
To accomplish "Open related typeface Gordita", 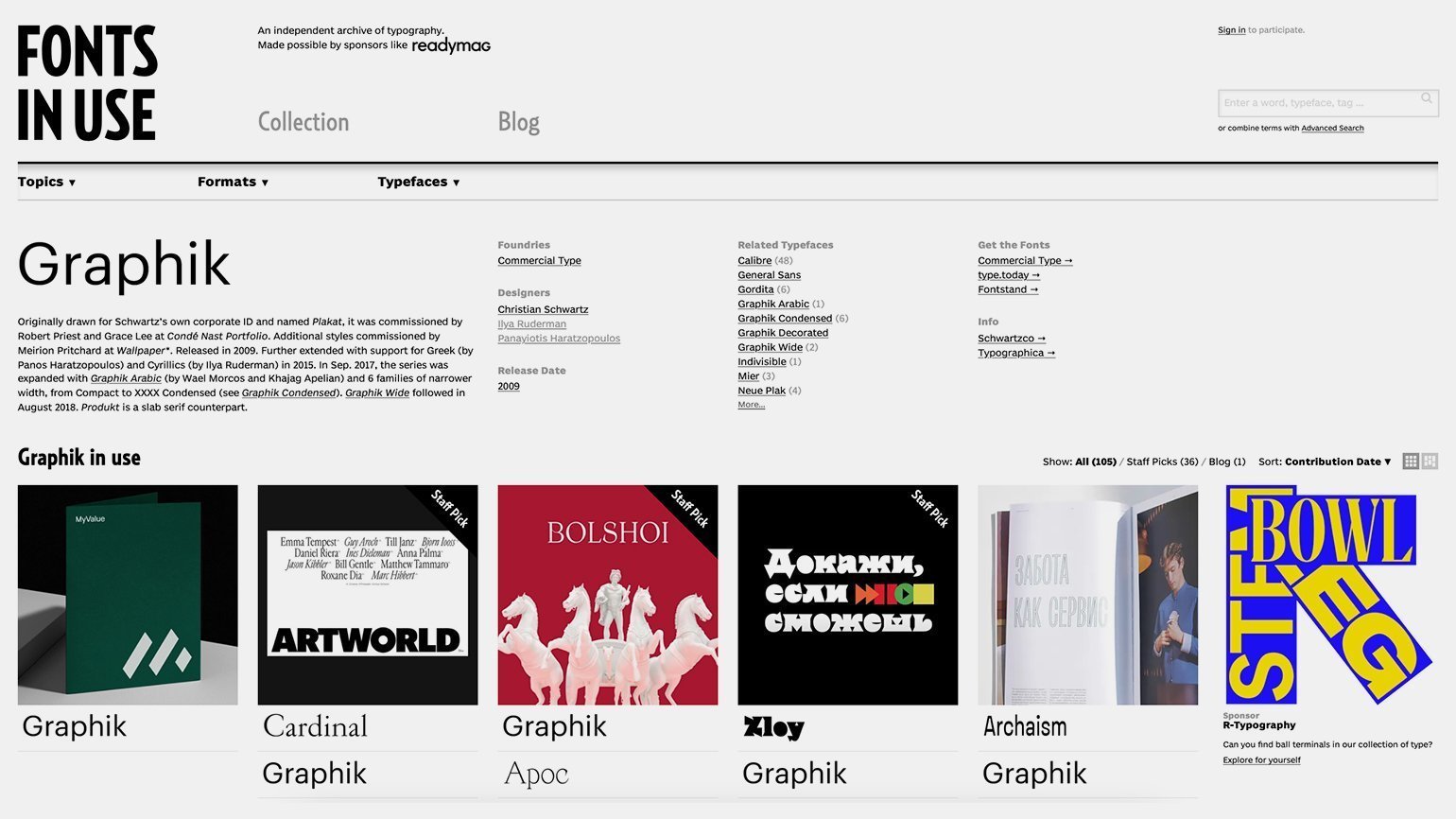I will click(x=755, y=289).
